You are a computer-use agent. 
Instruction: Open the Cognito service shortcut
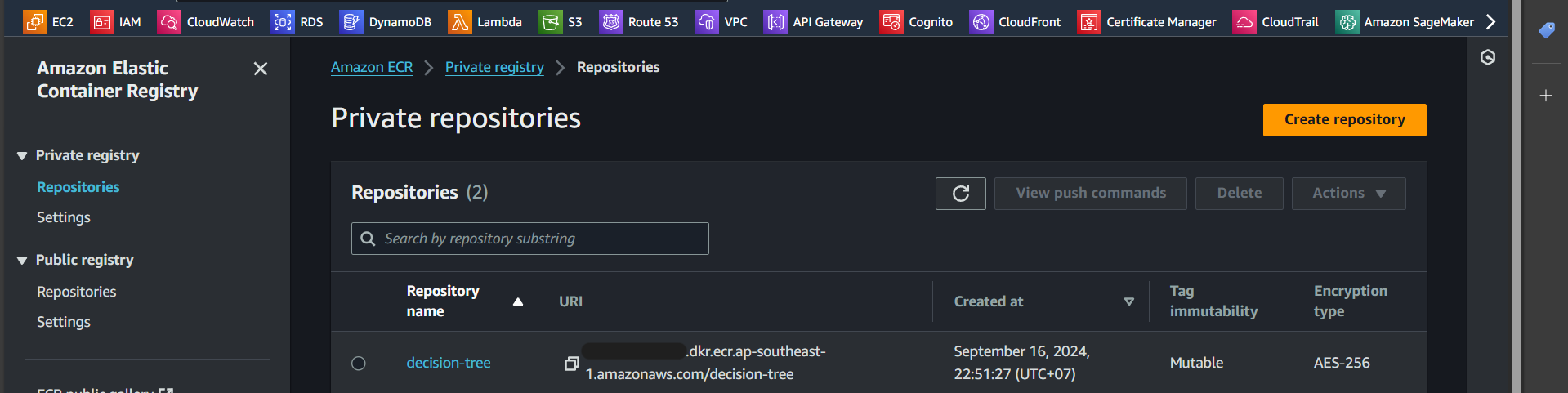click(917, 22)
